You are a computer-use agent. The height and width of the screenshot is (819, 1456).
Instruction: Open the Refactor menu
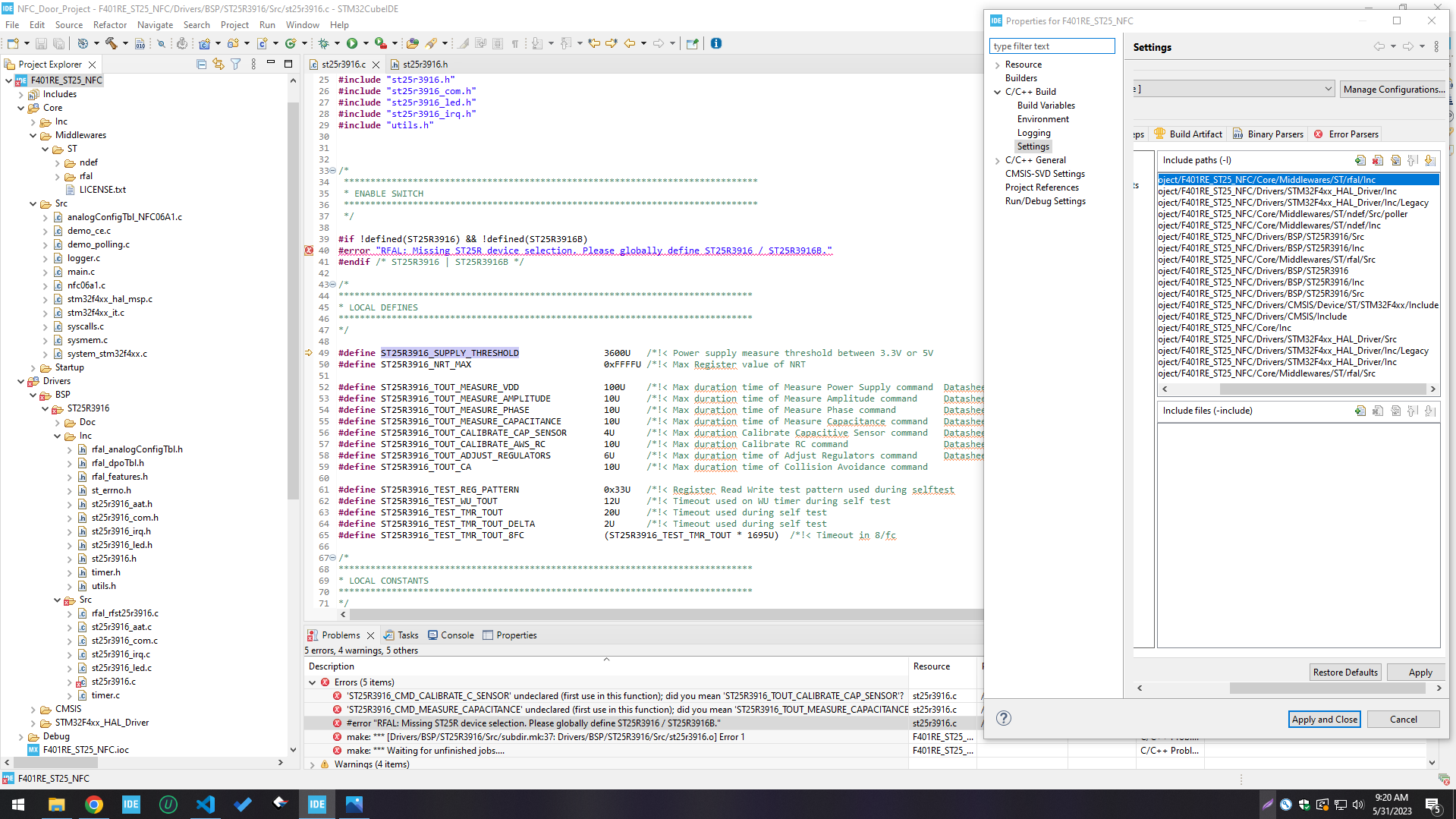click(109, 24)
